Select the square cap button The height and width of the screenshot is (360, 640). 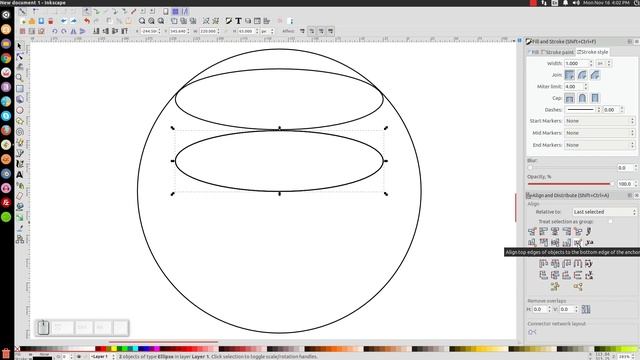[595, 98]
